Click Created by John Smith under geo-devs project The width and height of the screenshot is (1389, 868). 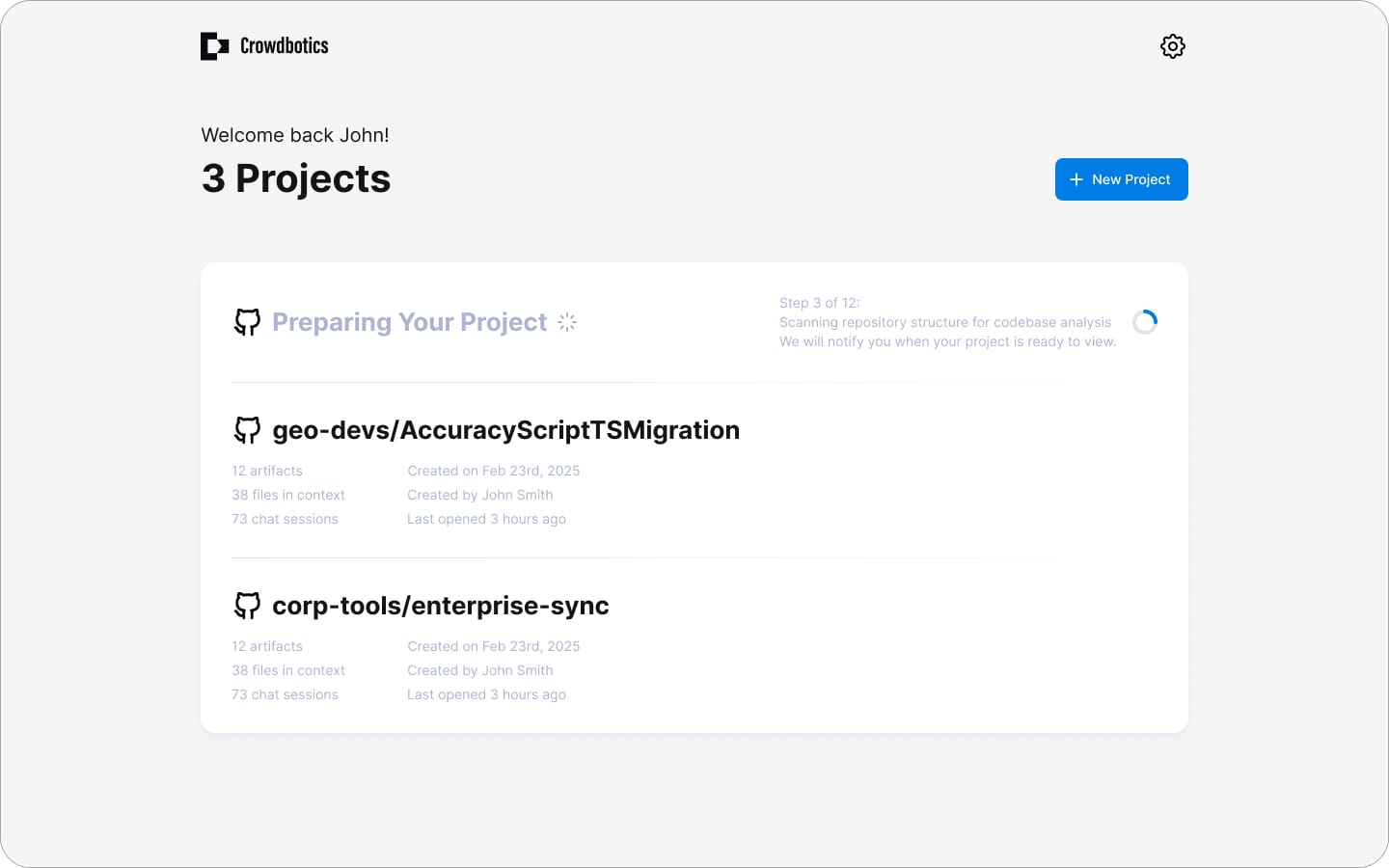[480, 495]
